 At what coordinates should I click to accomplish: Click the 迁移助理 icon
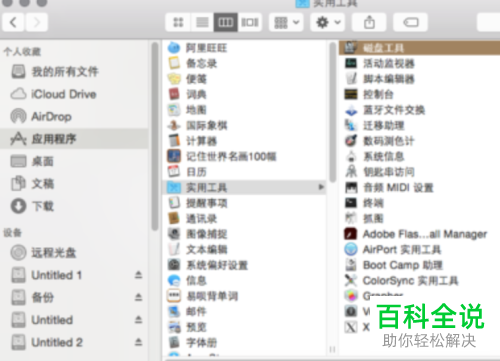[x=351, y=125]
